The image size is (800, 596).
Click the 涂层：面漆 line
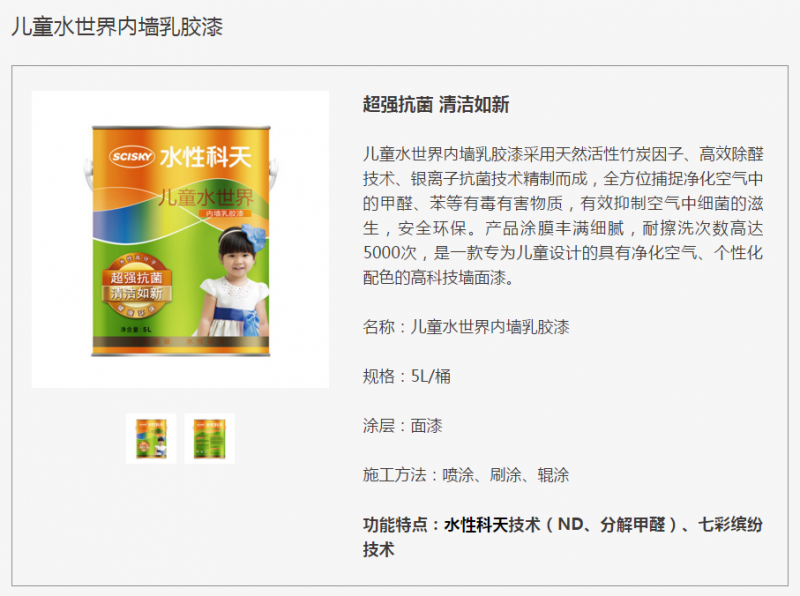click(403, 426)
